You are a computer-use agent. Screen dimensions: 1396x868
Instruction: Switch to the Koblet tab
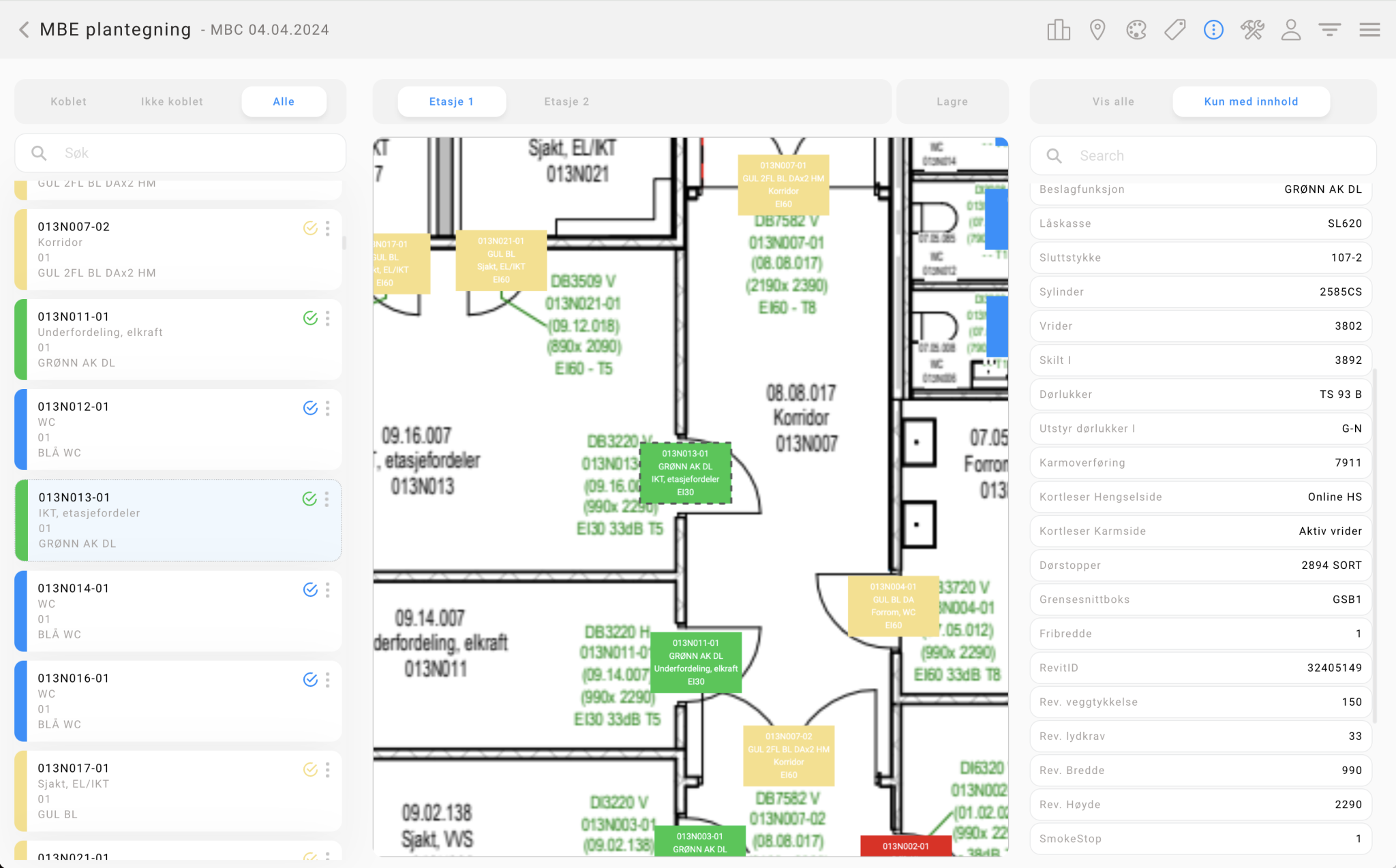[x=68, y=102]
